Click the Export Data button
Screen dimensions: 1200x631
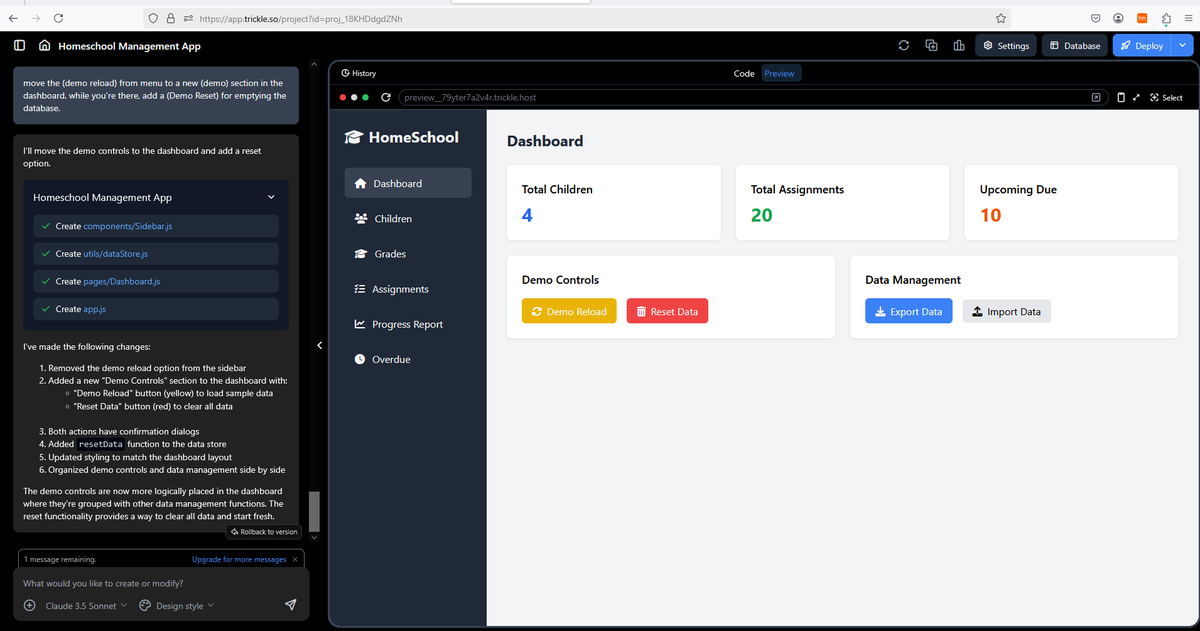tap(908, 311)
